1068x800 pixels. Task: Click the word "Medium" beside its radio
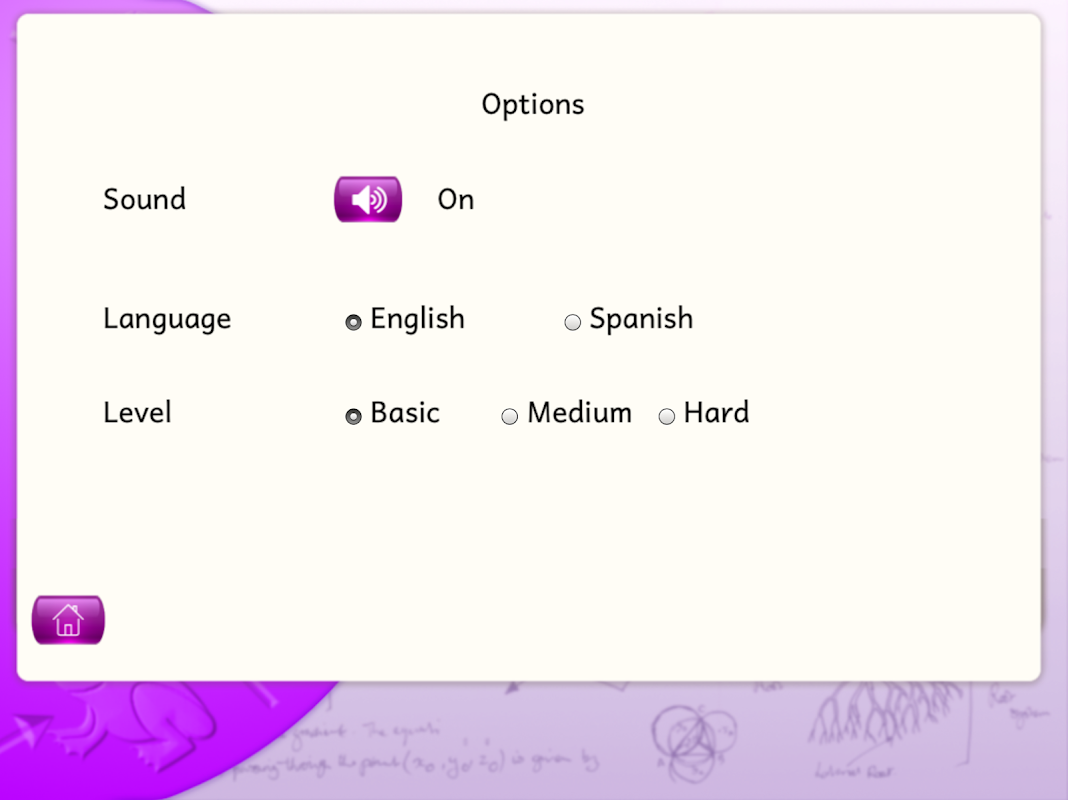click(580, 413)
